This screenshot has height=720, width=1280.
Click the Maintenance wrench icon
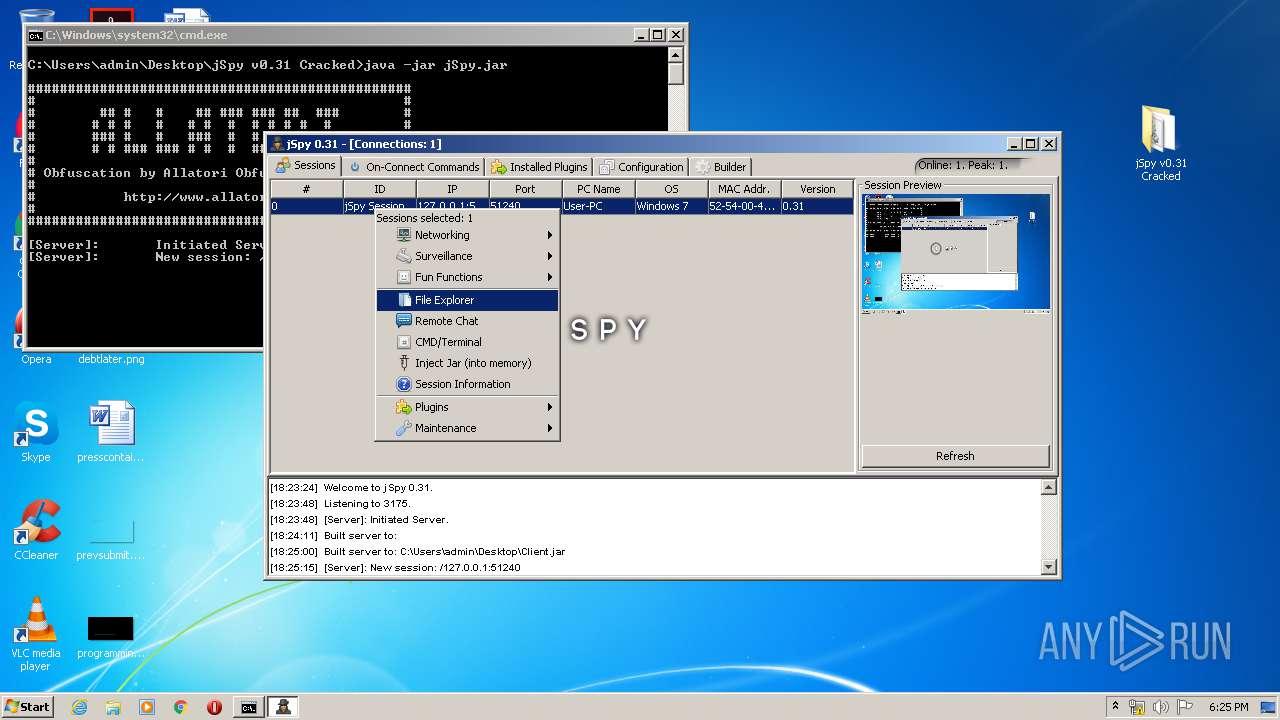click(404, 428)
